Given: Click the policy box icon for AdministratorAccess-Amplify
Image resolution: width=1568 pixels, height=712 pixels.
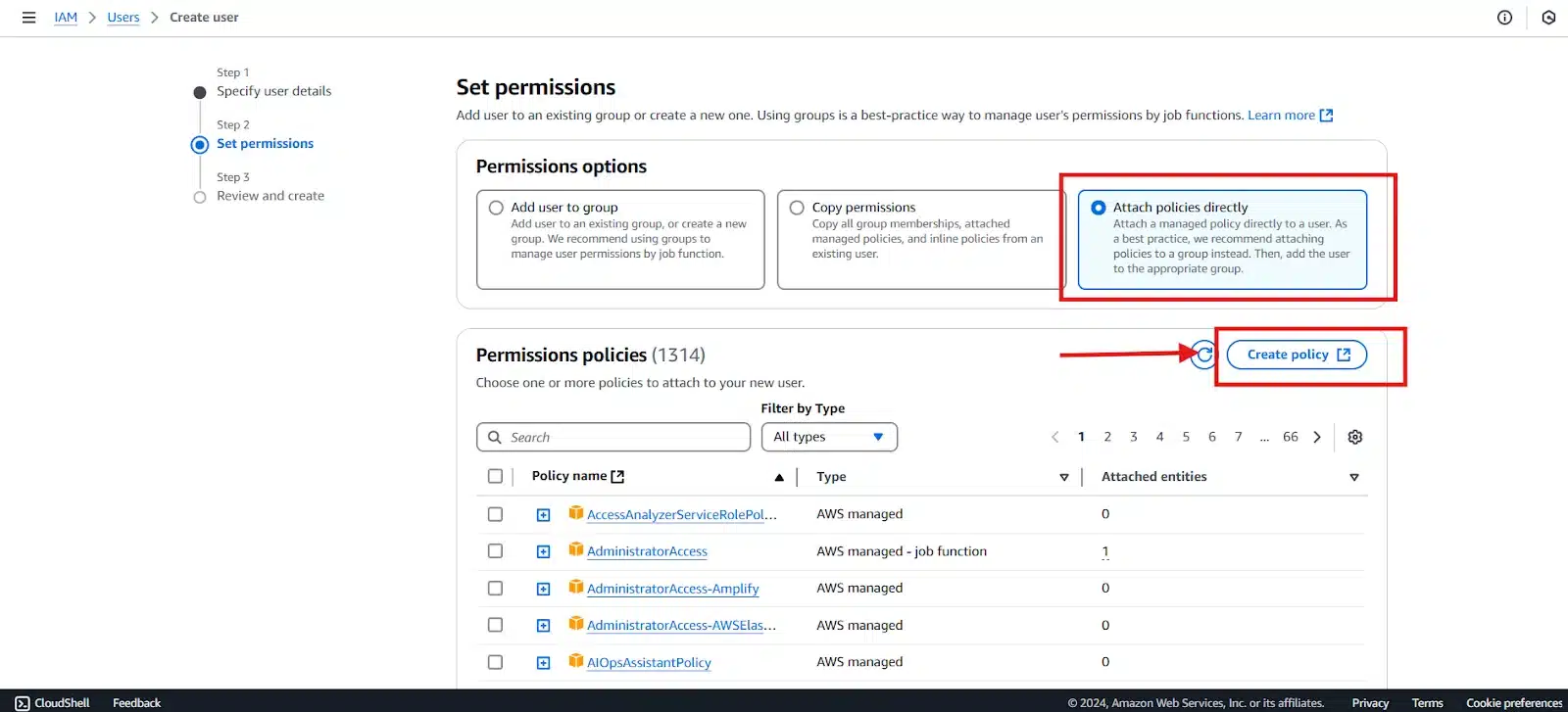Looking at the screenshot, I should tap(576, 588).
